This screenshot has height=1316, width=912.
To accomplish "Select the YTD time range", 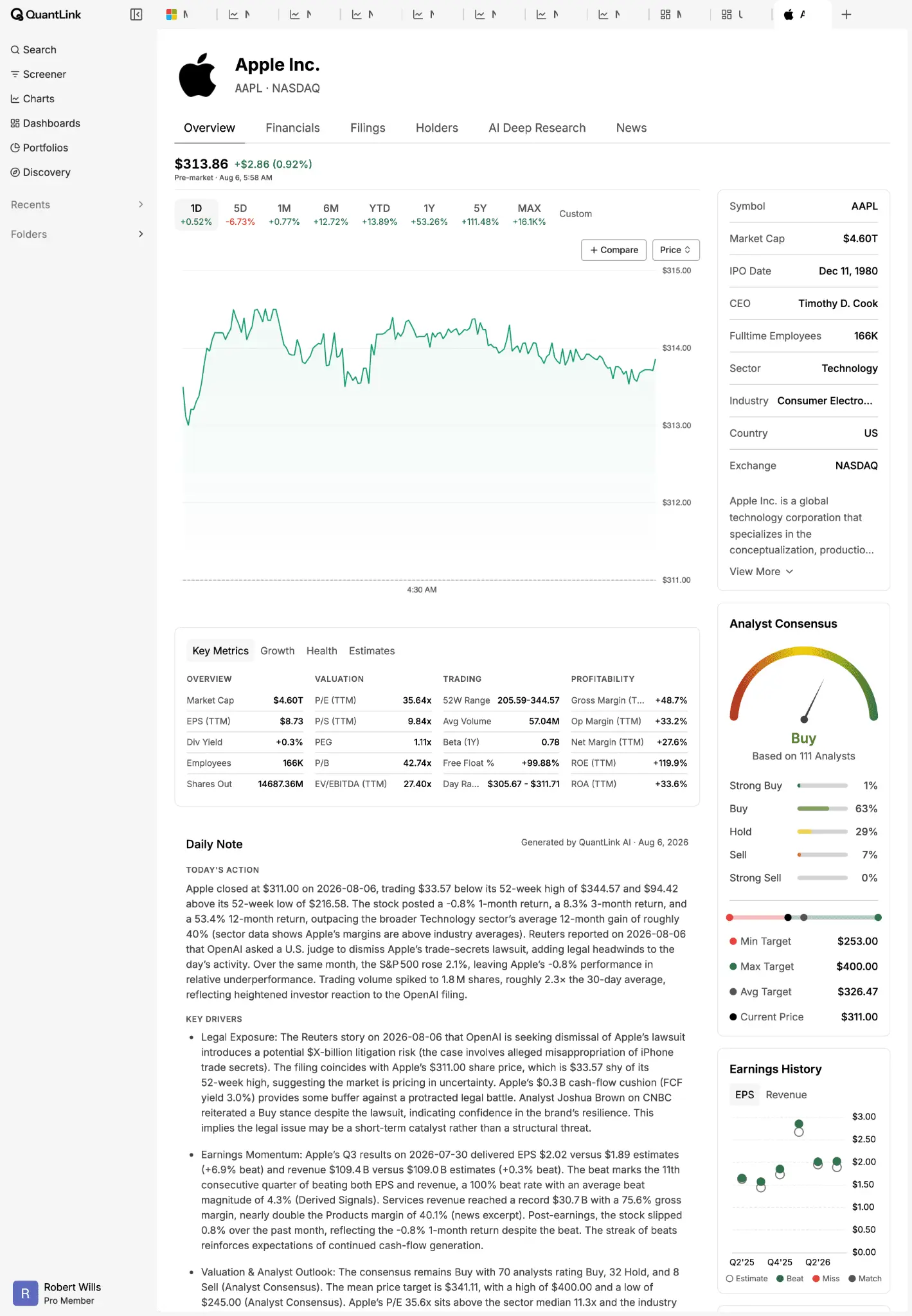I will click(379, 214).
